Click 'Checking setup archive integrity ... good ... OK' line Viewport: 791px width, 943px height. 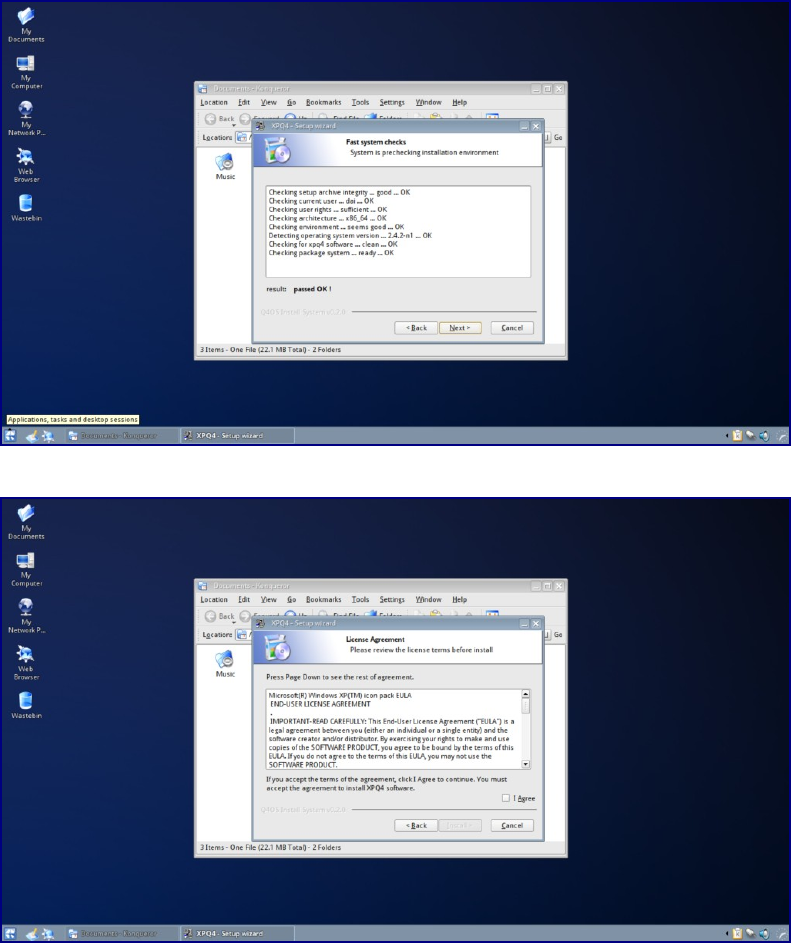click(339, 192)
